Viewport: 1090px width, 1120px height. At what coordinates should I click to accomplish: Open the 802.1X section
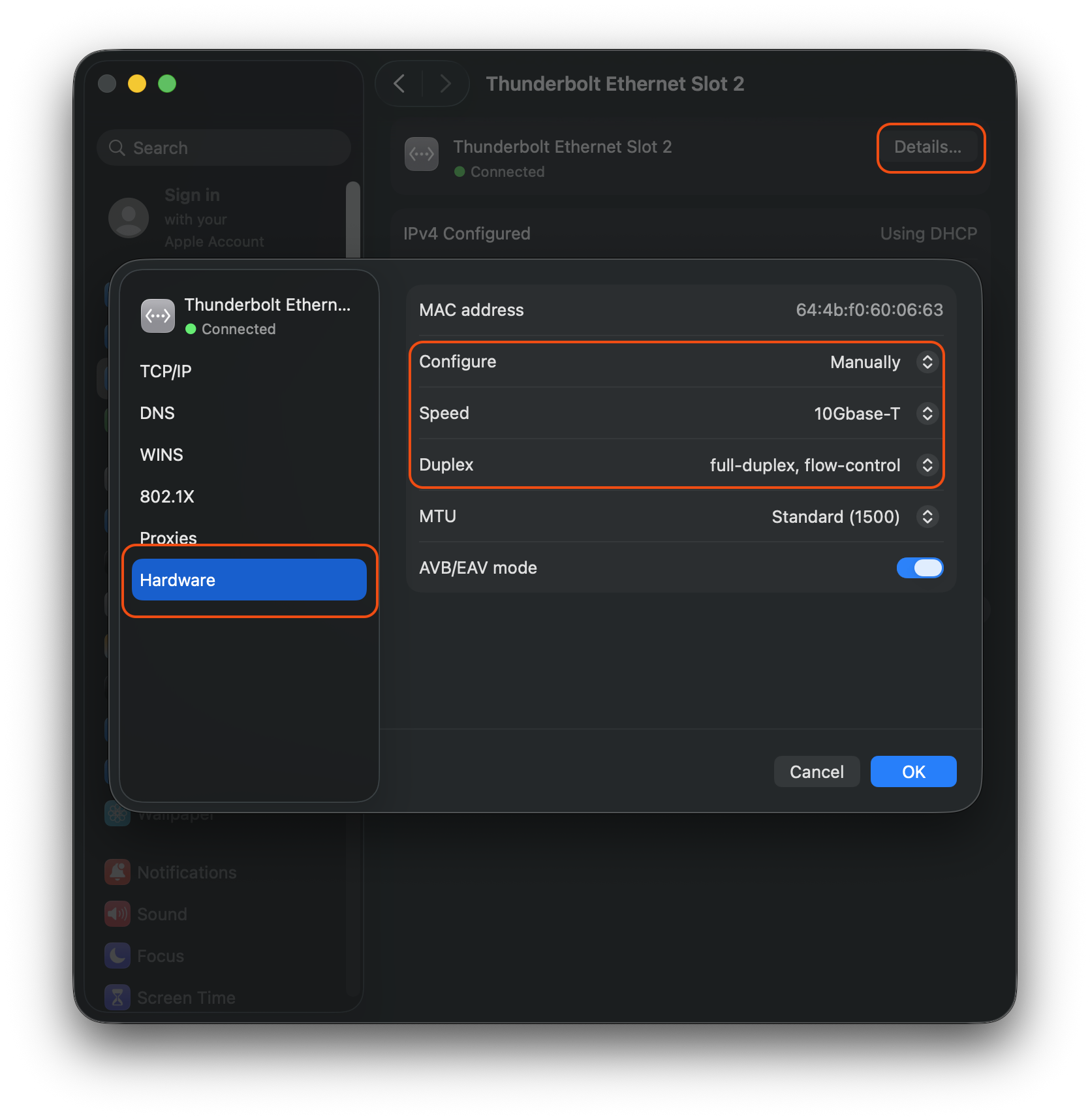coord(167,497)
